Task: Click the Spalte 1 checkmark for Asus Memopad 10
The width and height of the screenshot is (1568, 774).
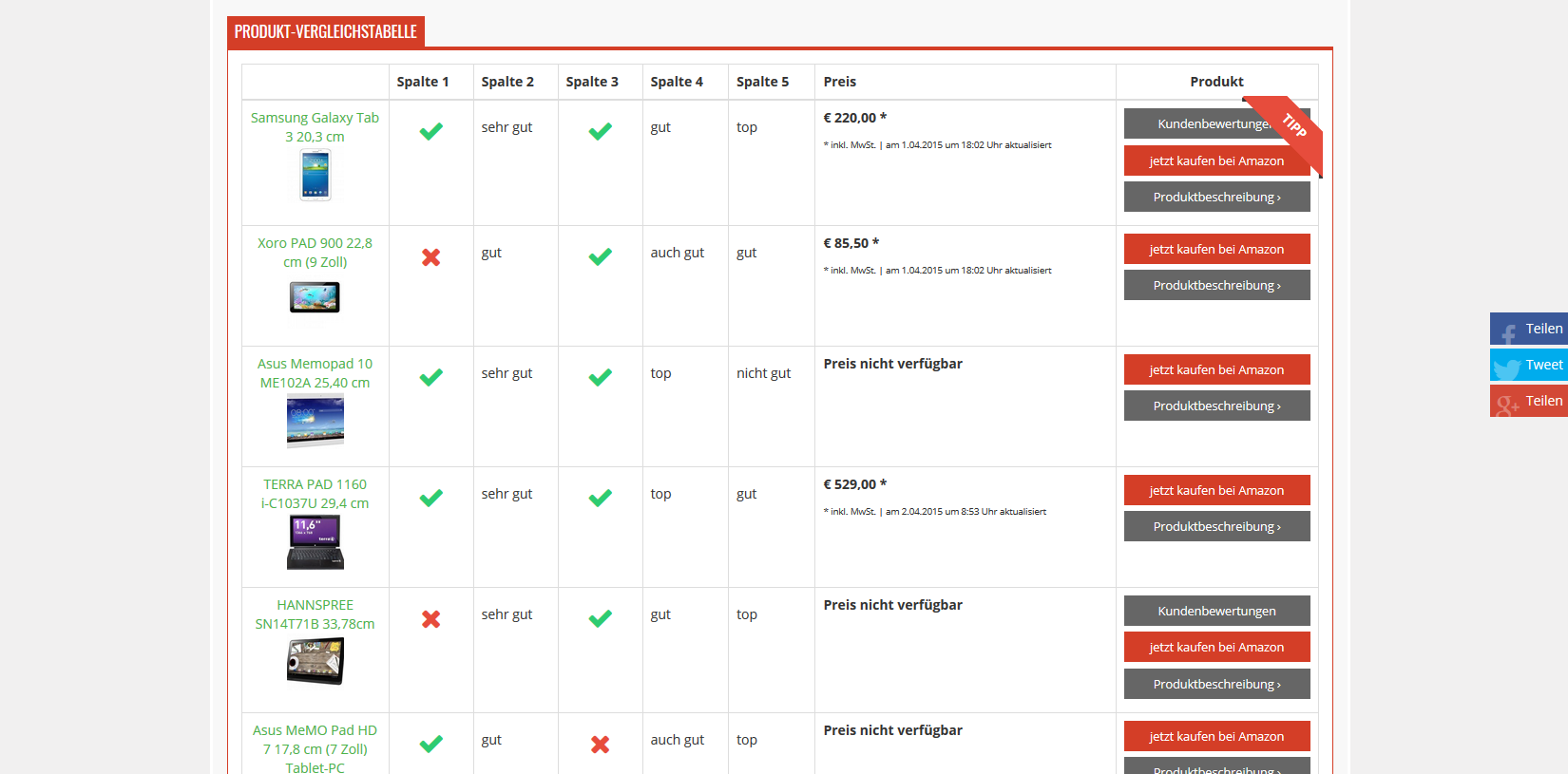Action: click(431, 377)
